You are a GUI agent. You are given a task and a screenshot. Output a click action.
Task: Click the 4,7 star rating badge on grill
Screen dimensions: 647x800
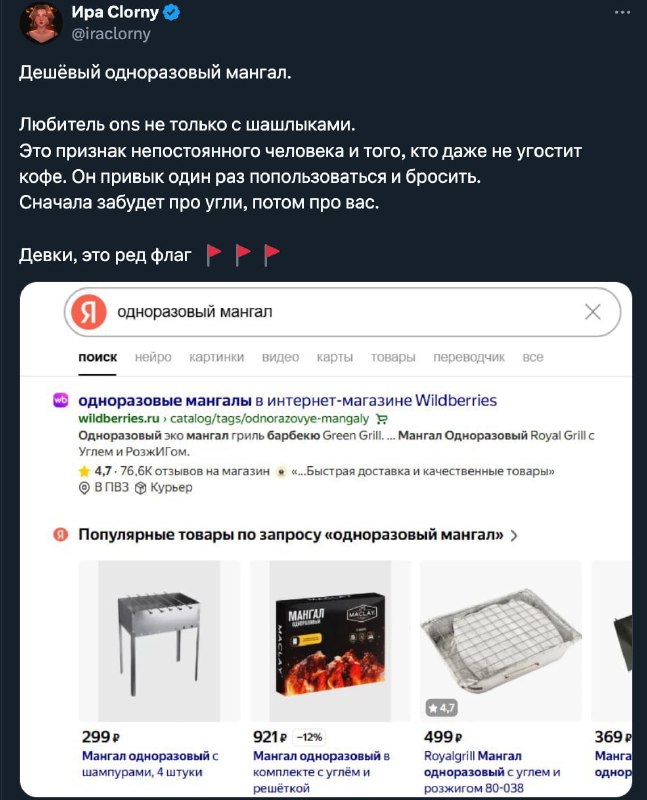point(442,708)
